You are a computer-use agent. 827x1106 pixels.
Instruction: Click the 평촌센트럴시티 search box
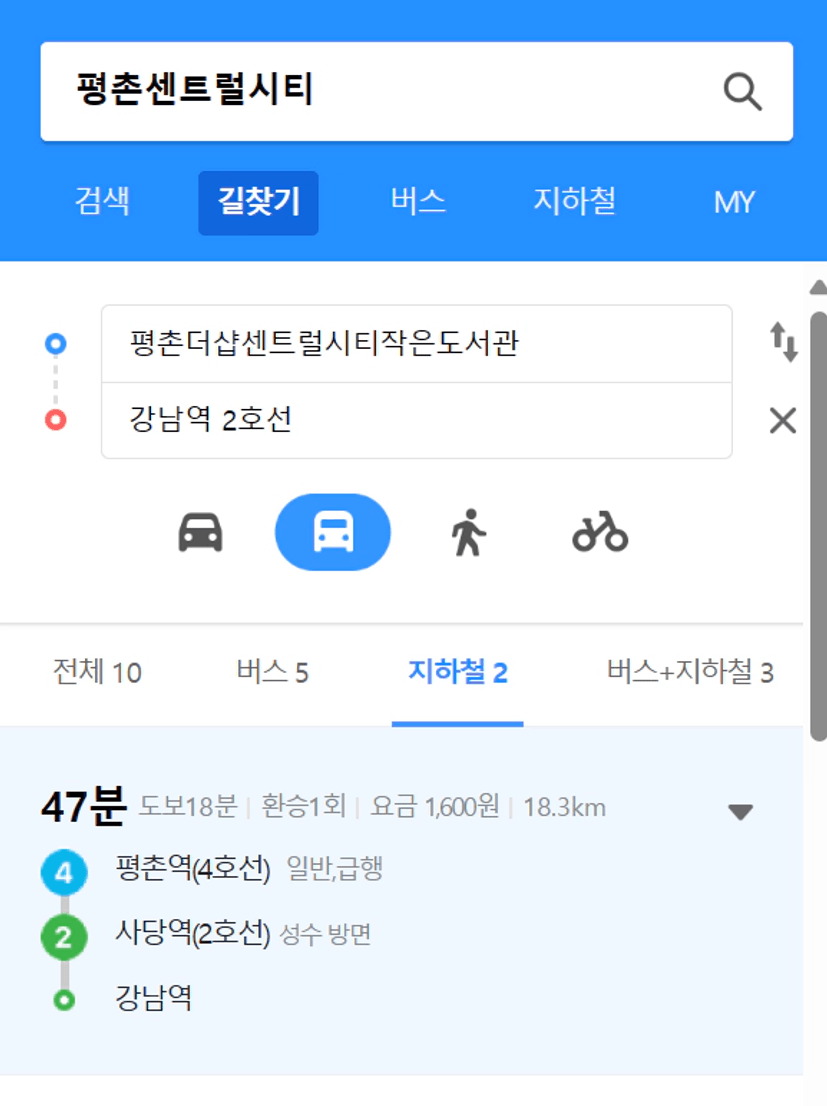tap(416, 92)
